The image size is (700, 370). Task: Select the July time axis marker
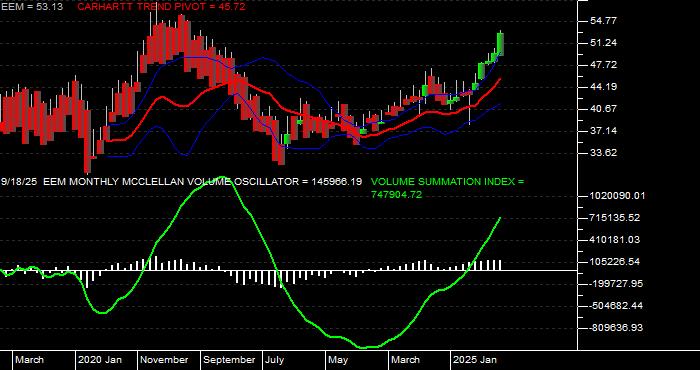(x=275, y=360)
